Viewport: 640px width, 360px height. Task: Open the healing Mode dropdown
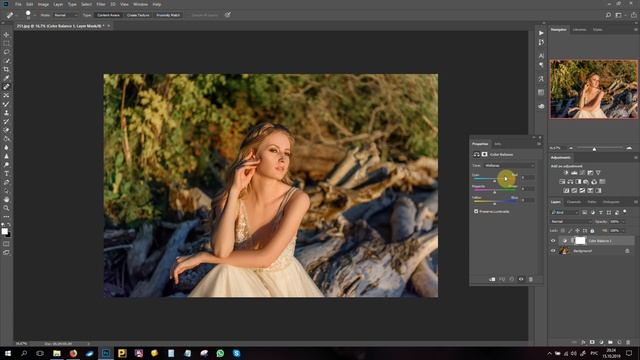coord(65,15)
